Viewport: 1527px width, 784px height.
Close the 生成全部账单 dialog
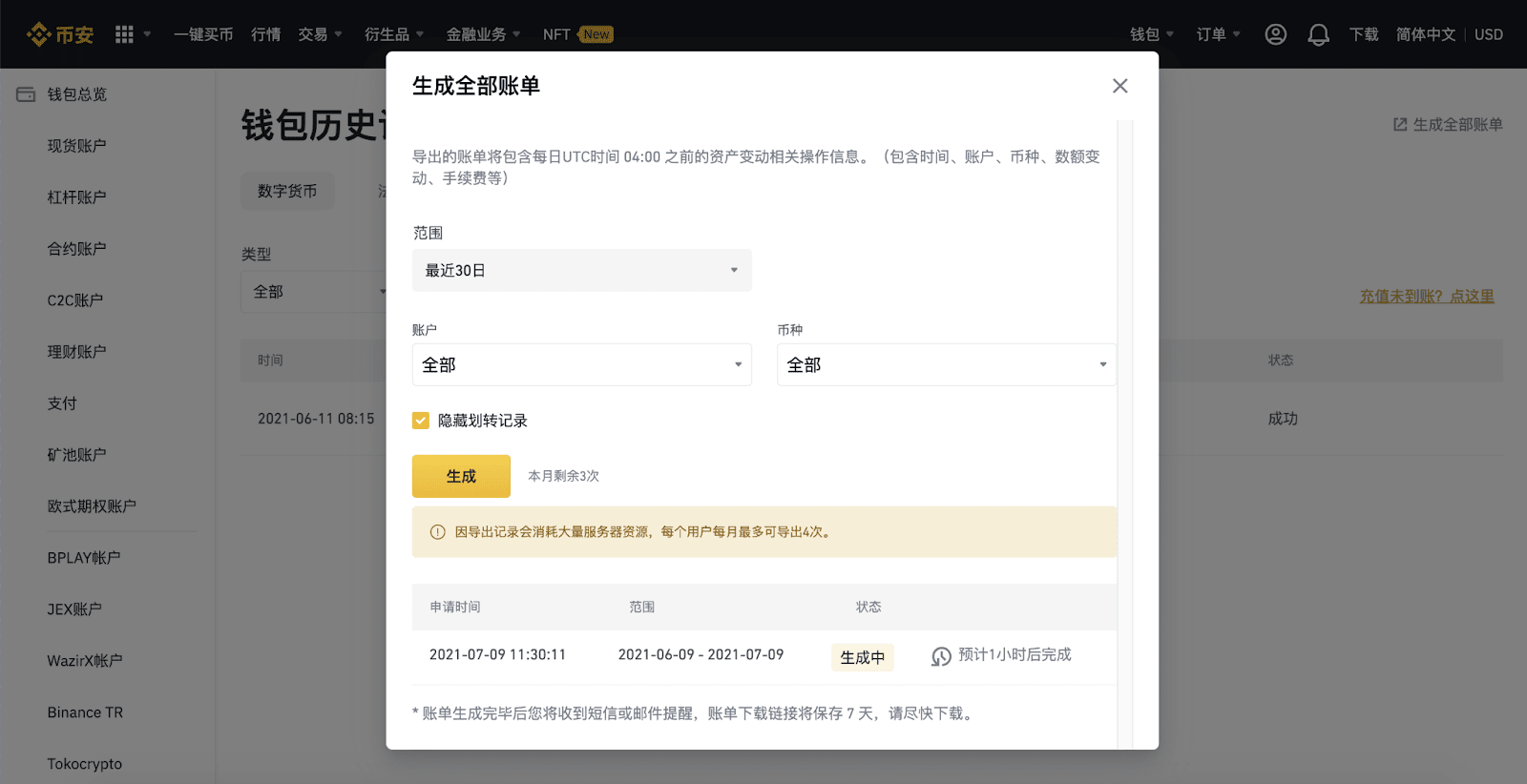click(1119, 86)
